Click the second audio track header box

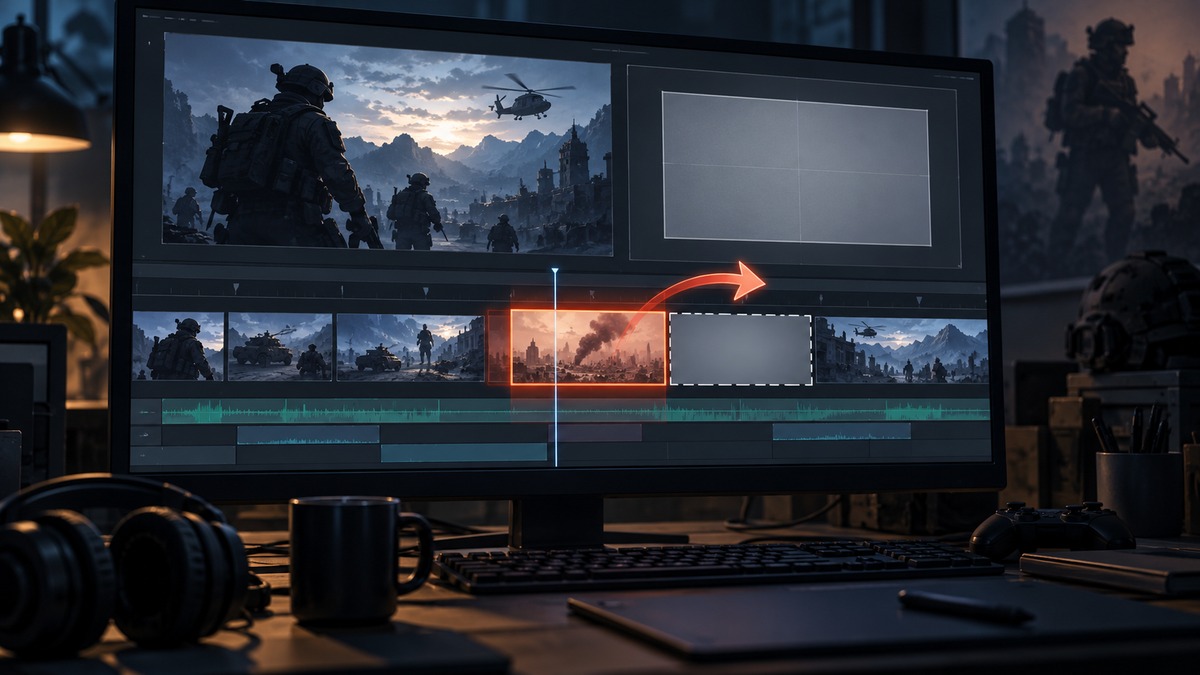coord(146,435)
